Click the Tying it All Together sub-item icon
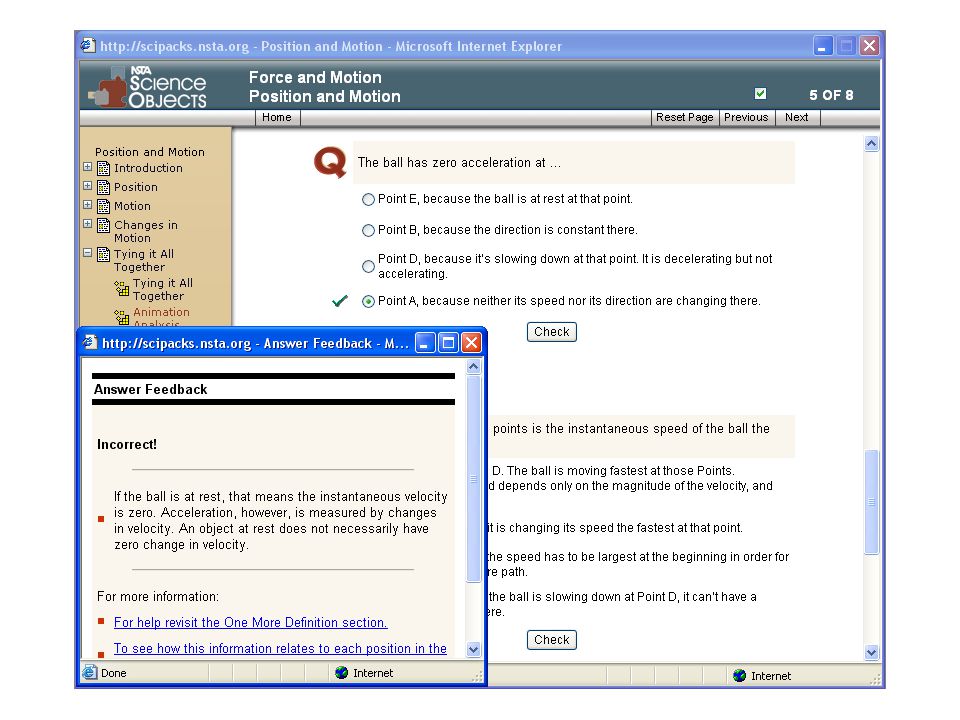960x720 pixels. click(x=122, y=288)
